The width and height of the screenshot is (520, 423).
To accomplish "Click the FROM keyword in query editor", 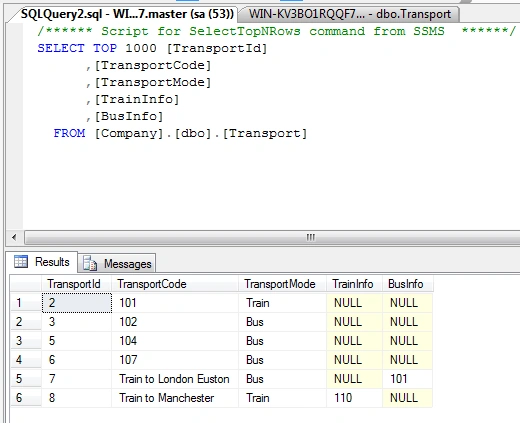I will (69, 133).
